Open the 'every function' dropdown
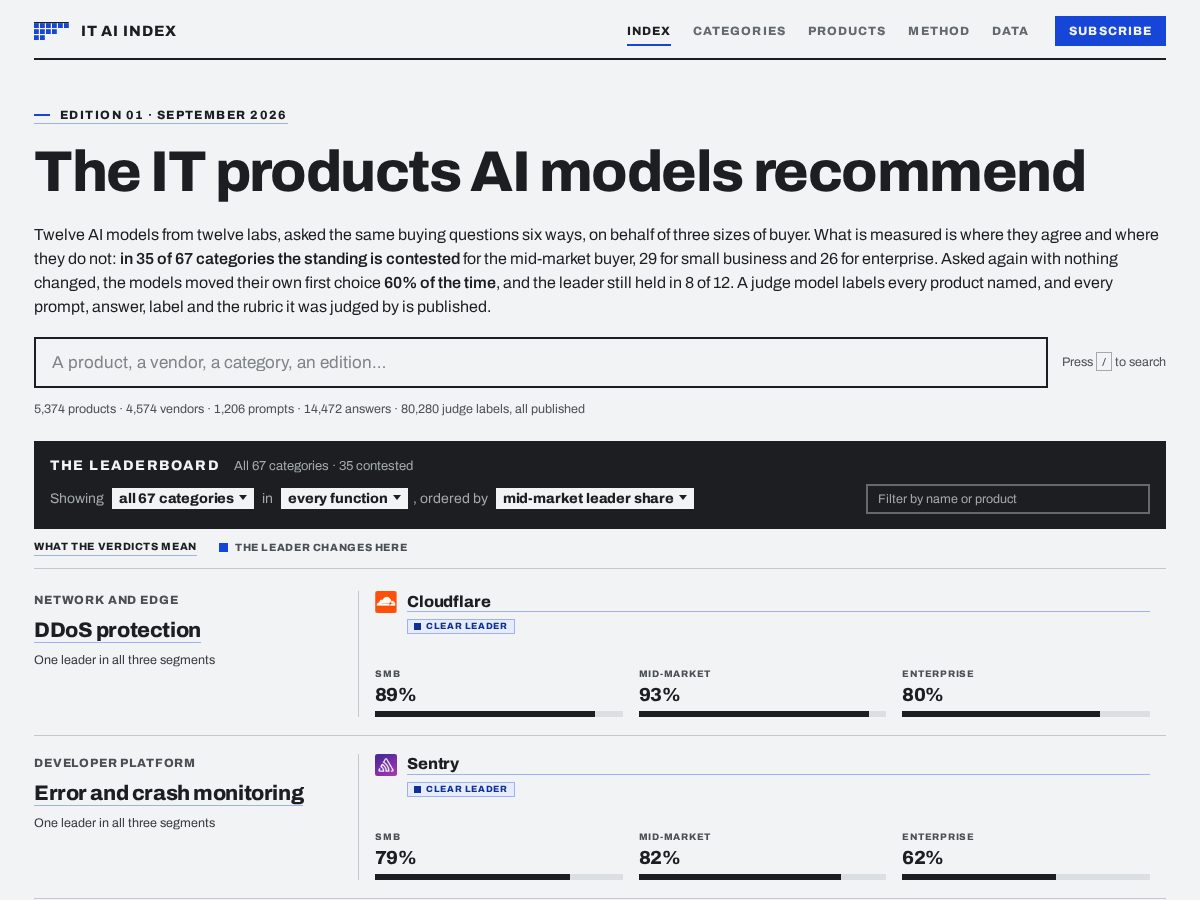Screen dimensions: 1200x900 click(x=344, y=498)
